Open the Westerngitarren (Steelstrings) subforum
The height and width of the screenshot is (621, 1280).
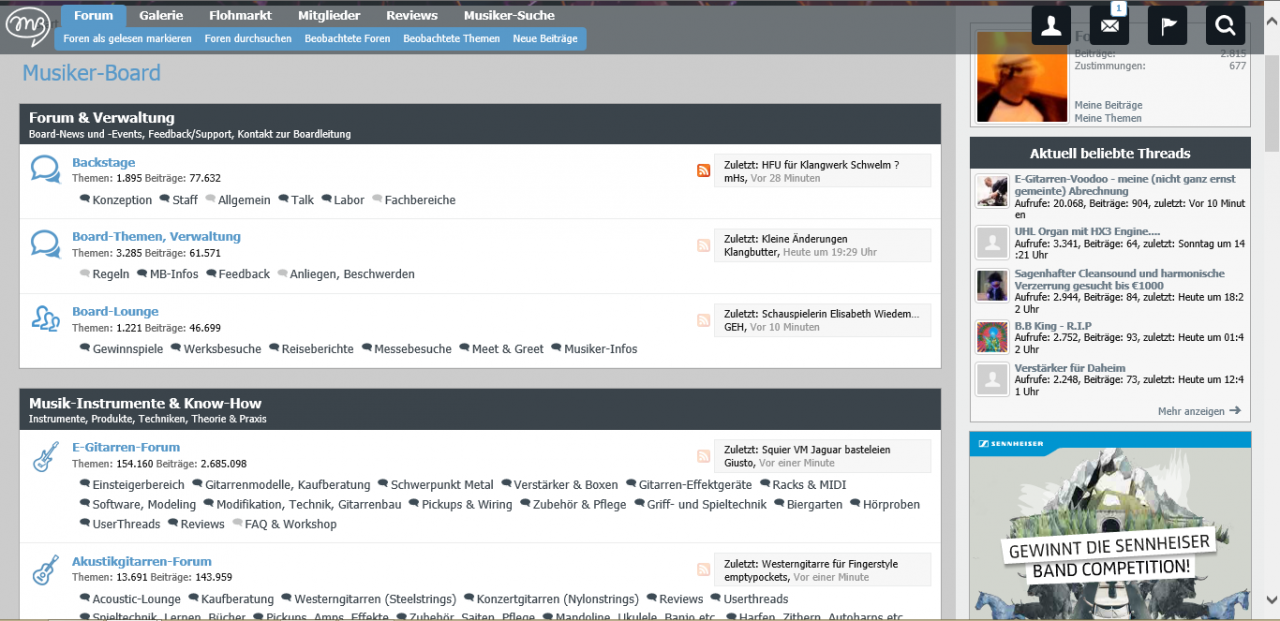click(375, 599)
